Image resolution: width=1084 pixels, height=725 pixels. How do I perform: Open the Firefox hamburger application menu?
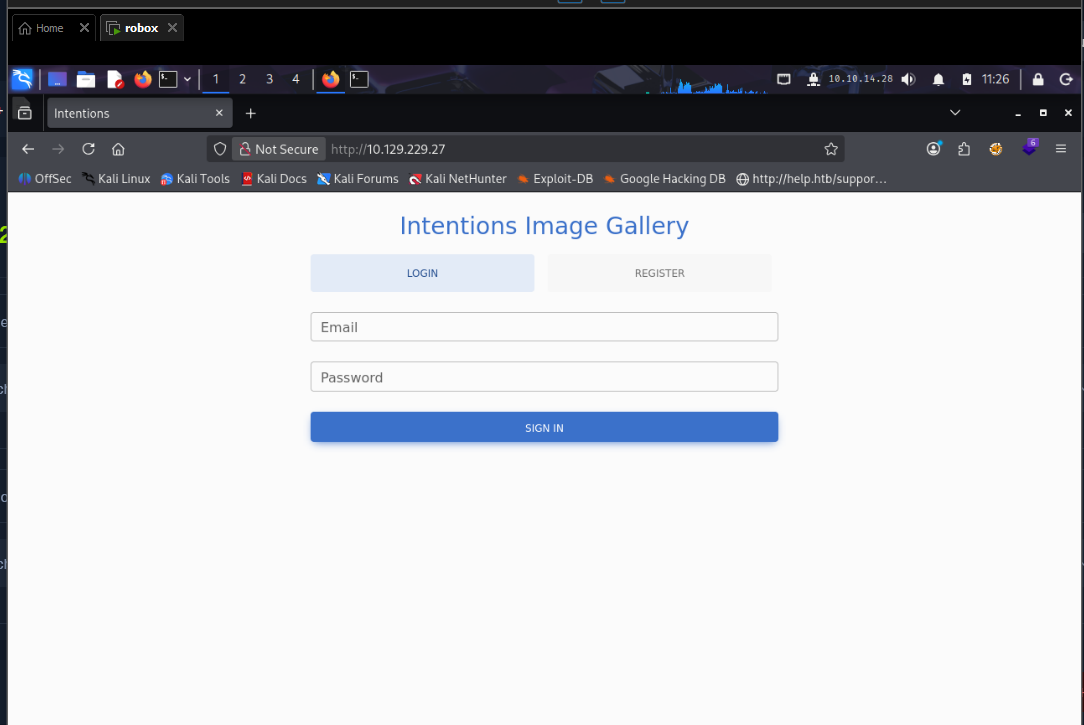(x=1061, y=149)
